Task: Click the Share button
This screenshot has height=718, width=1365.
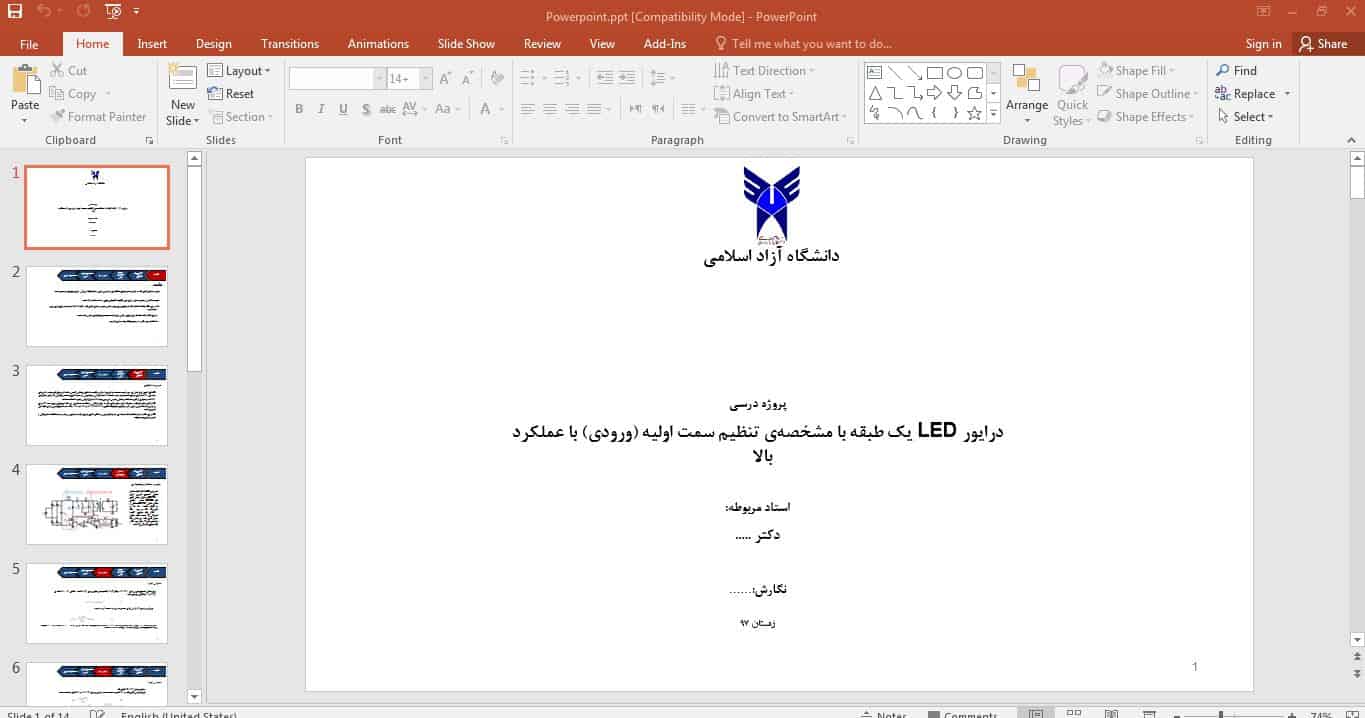Action: point(1323,44)
